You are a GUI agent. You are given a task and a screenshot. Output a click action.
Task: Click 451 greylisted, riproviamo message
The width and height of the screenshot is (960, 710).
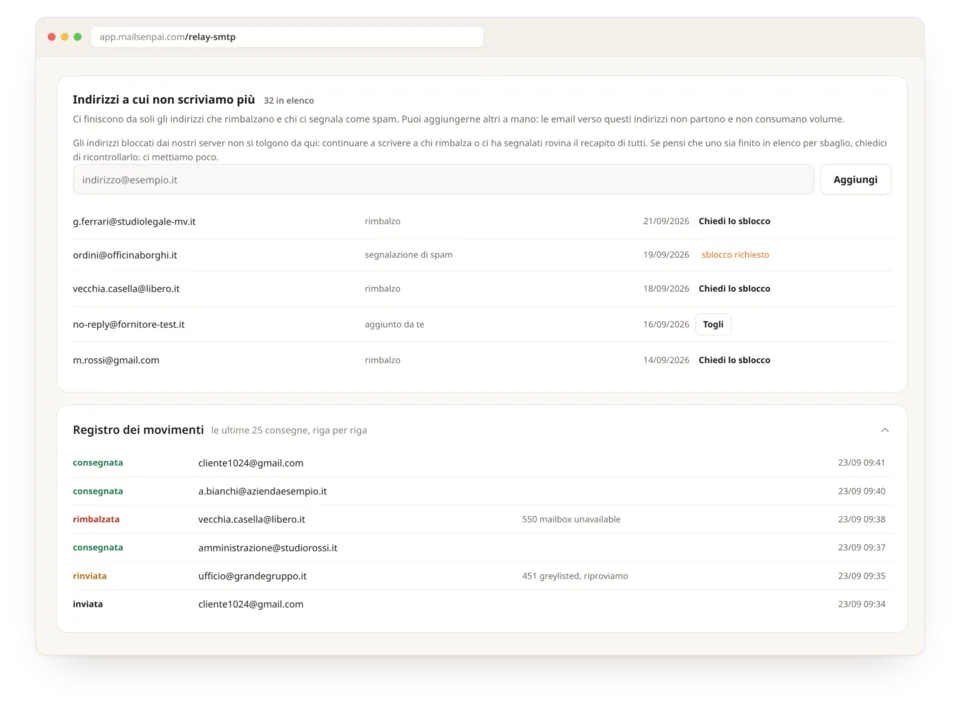coord(575,576)
